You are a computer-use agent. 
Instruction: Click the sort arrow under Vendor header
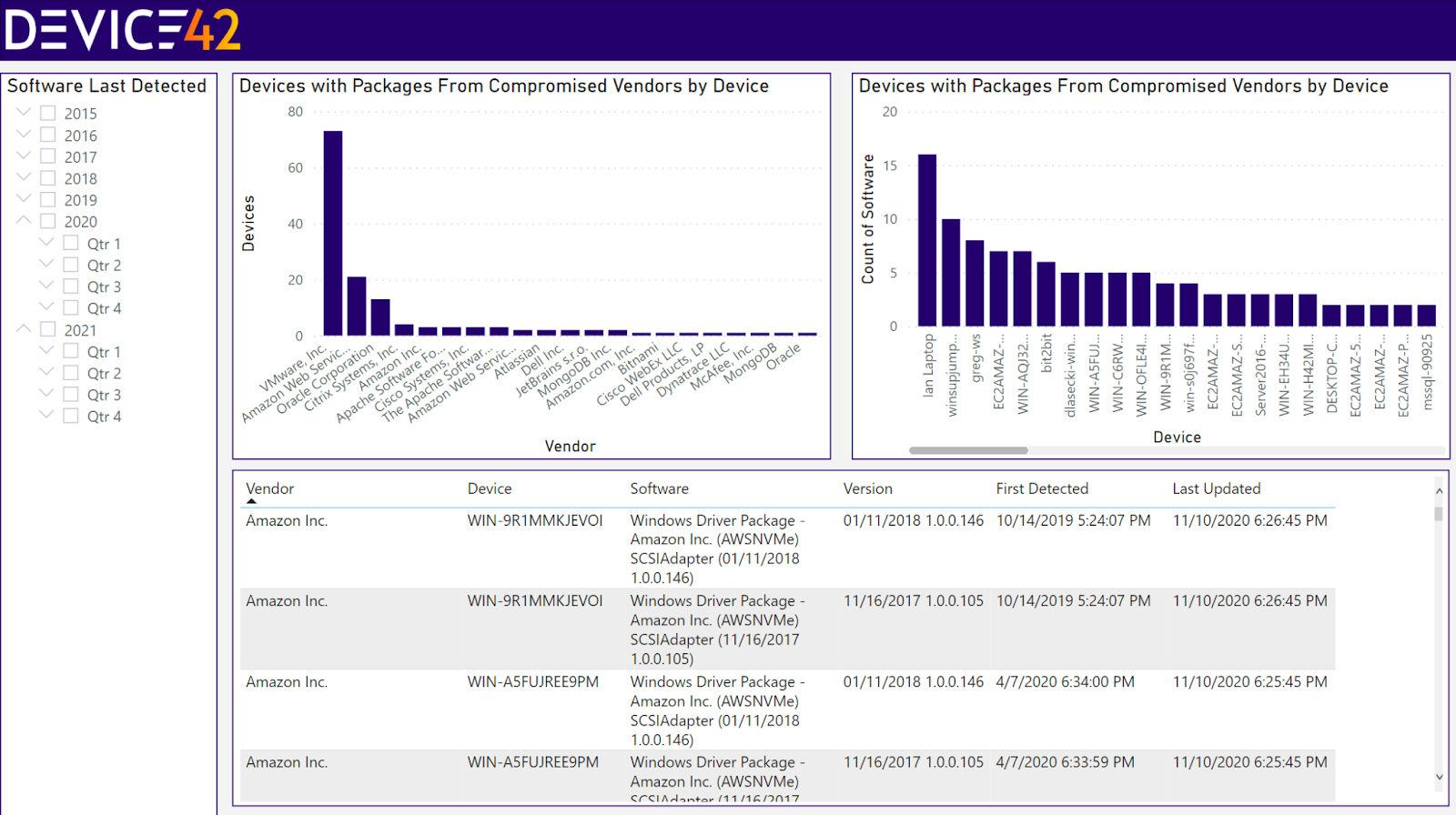tap(252, 501)
